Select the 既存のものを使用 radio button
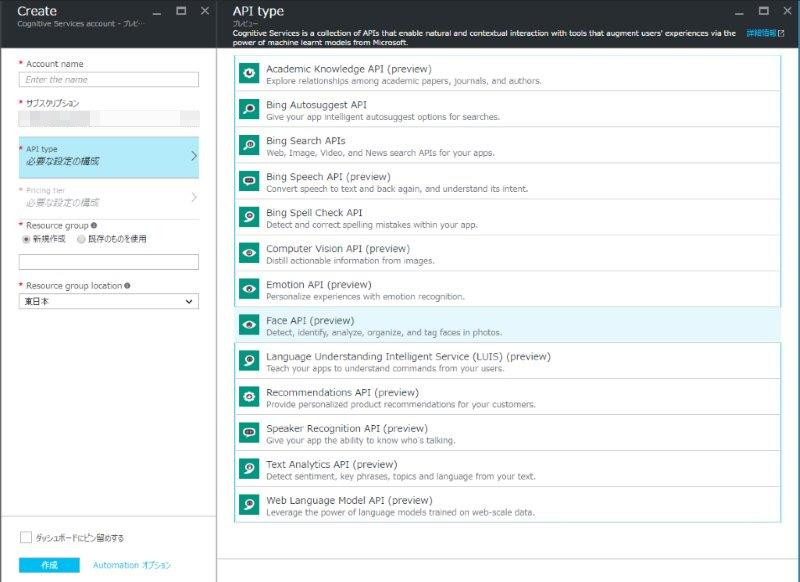The height and width of the screenshot is (582, 800). coord(81,239)
